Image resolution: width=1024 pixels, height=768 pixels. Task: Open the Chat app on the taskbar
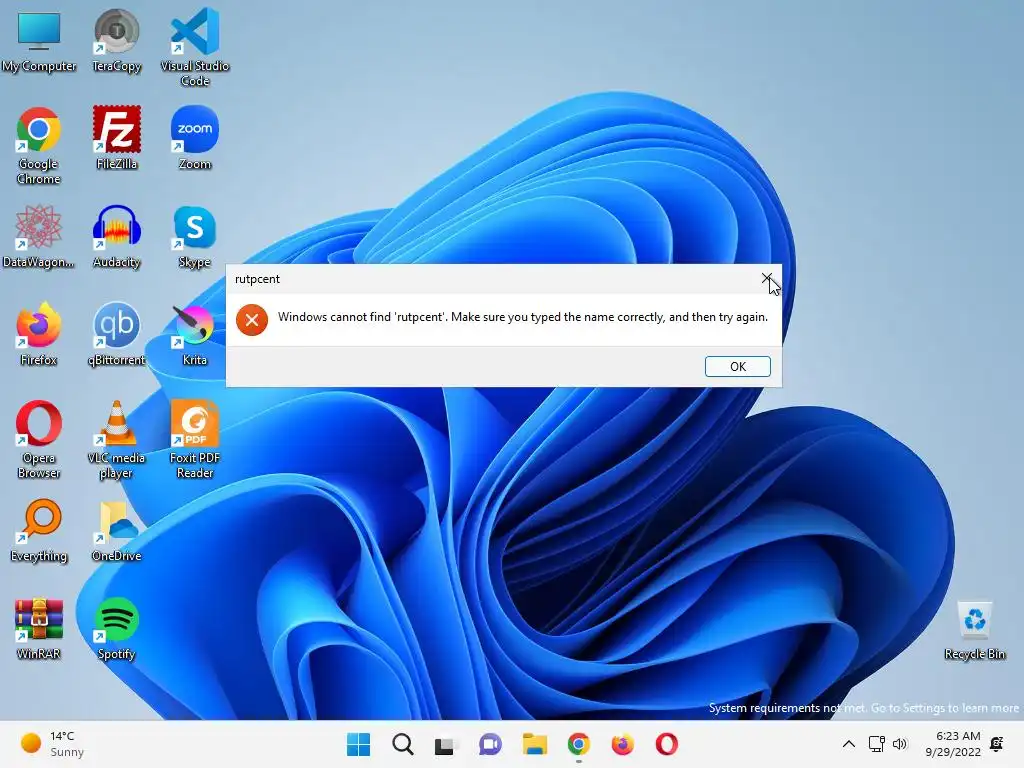click(490, 744)
